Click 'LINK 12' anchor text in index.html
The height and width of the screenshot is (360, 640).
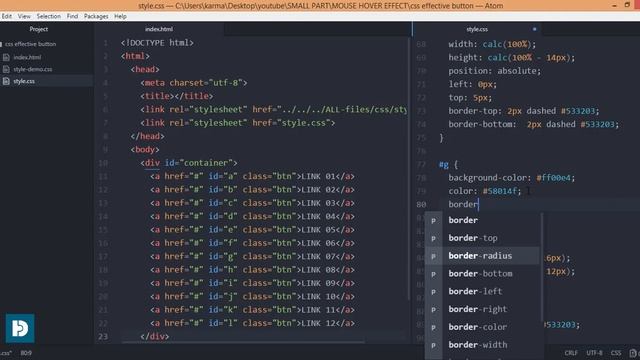click(318, 323)
